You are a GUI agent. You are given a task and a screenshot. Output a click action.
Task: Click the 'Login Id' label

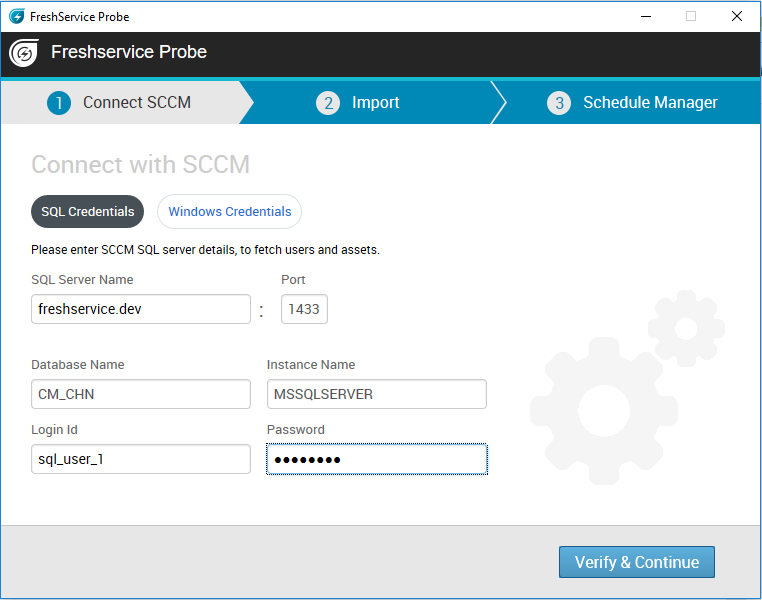(54, 430)
